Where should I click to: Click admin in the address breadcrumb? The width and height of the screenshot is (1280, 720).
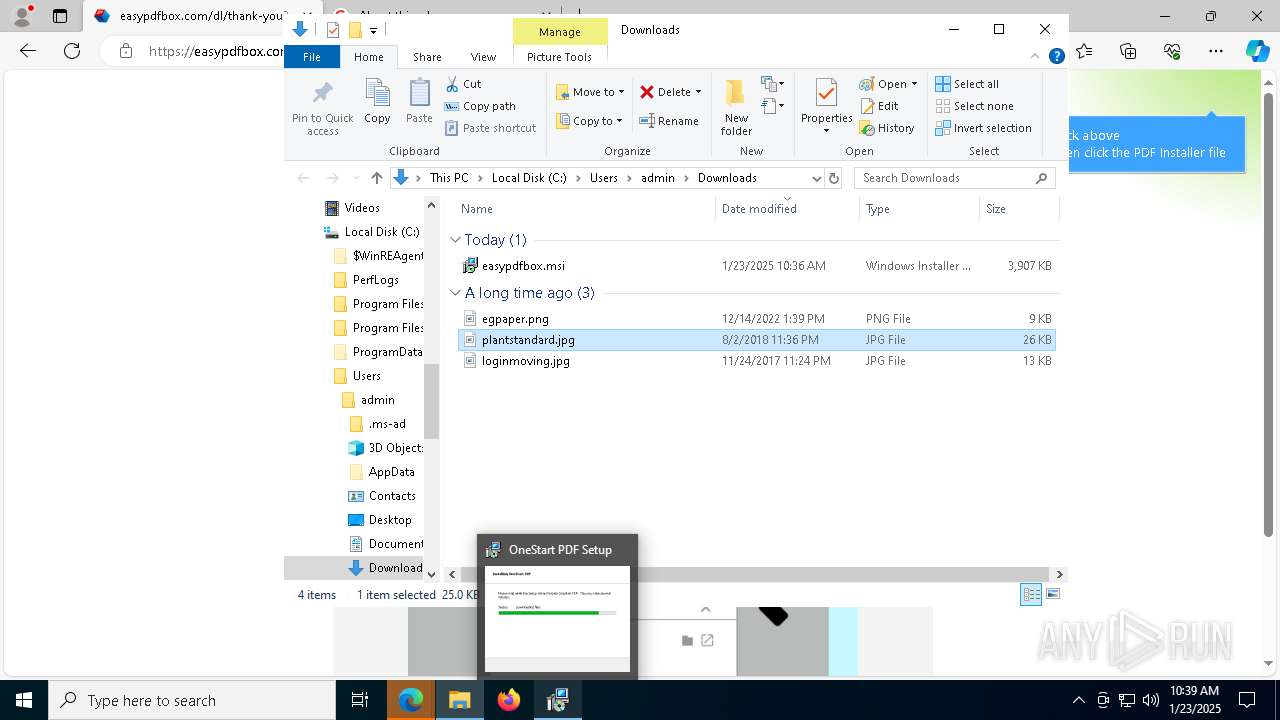click(x=658, y=178)
